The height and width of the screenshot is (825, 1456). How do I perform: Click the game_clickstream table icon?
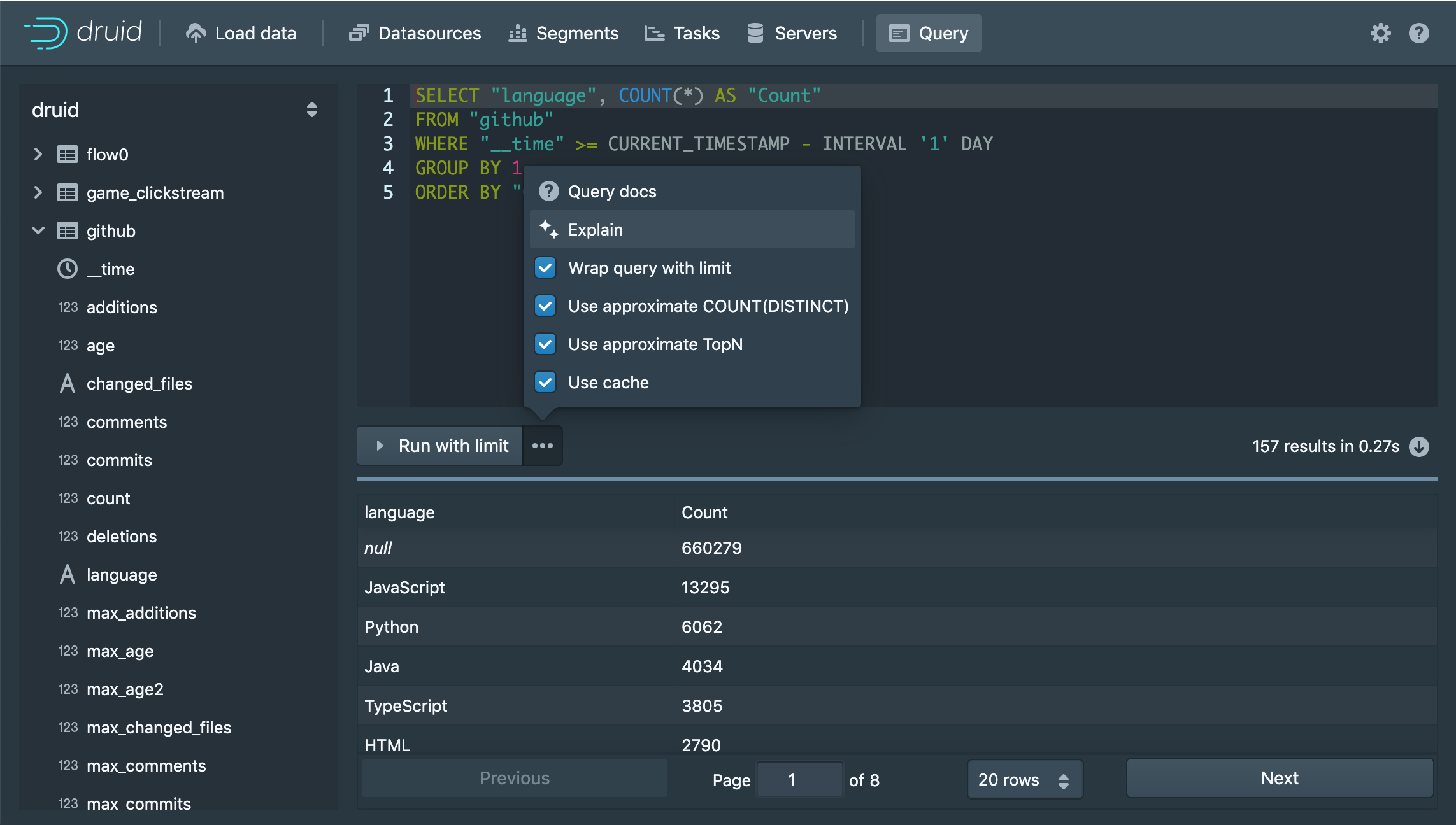click(68, 193)
